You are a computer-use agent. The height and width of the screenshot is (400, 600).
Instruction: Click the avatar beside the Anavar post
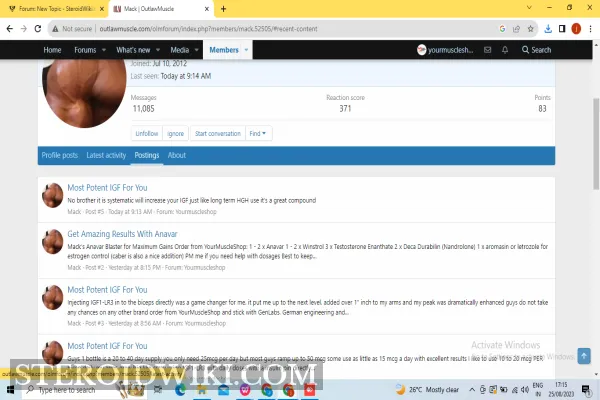pyautogui.click(x=52, y=242)
